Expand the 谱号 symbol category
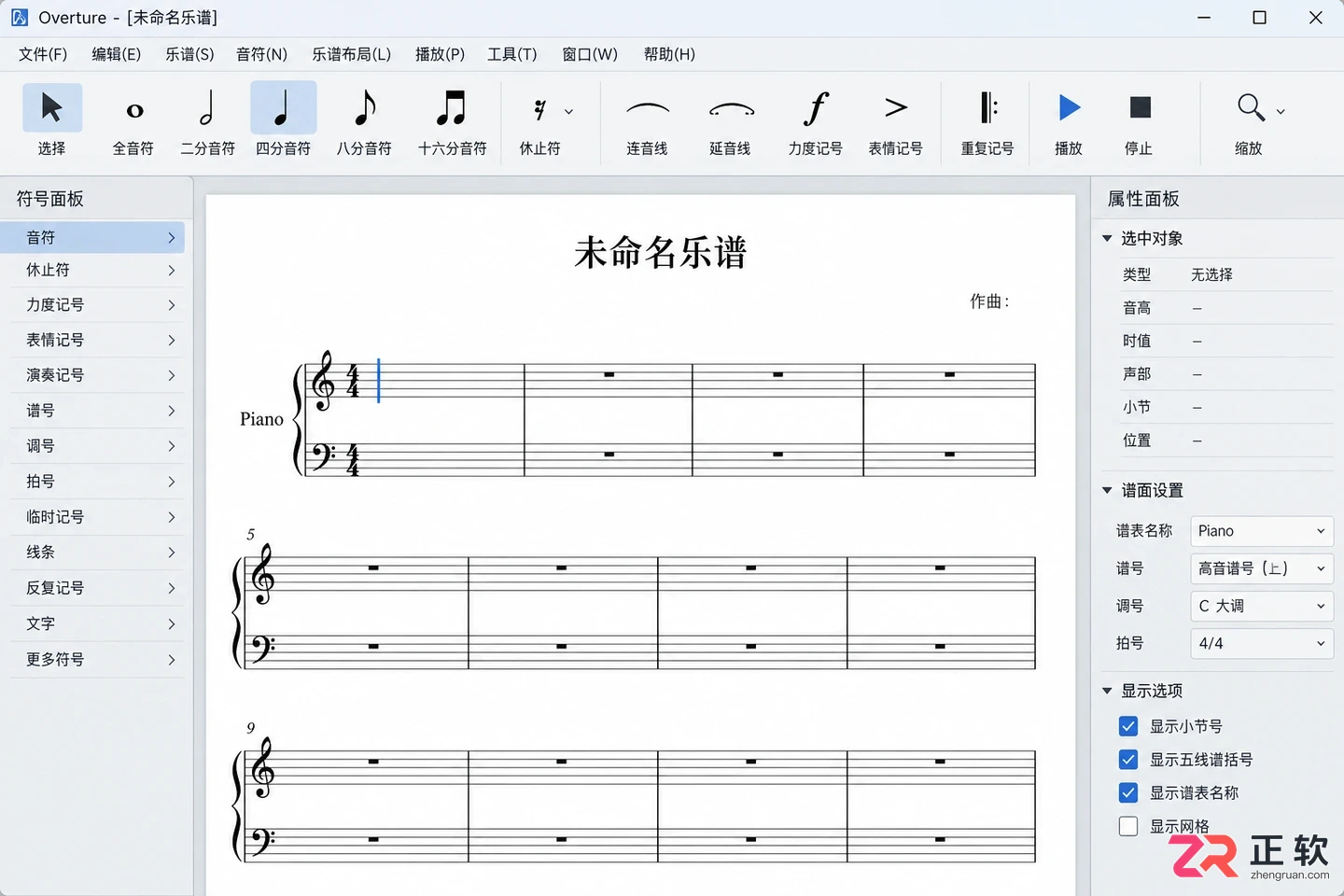This screenshot has width=1344, height=896. click(x=97, y=411)
